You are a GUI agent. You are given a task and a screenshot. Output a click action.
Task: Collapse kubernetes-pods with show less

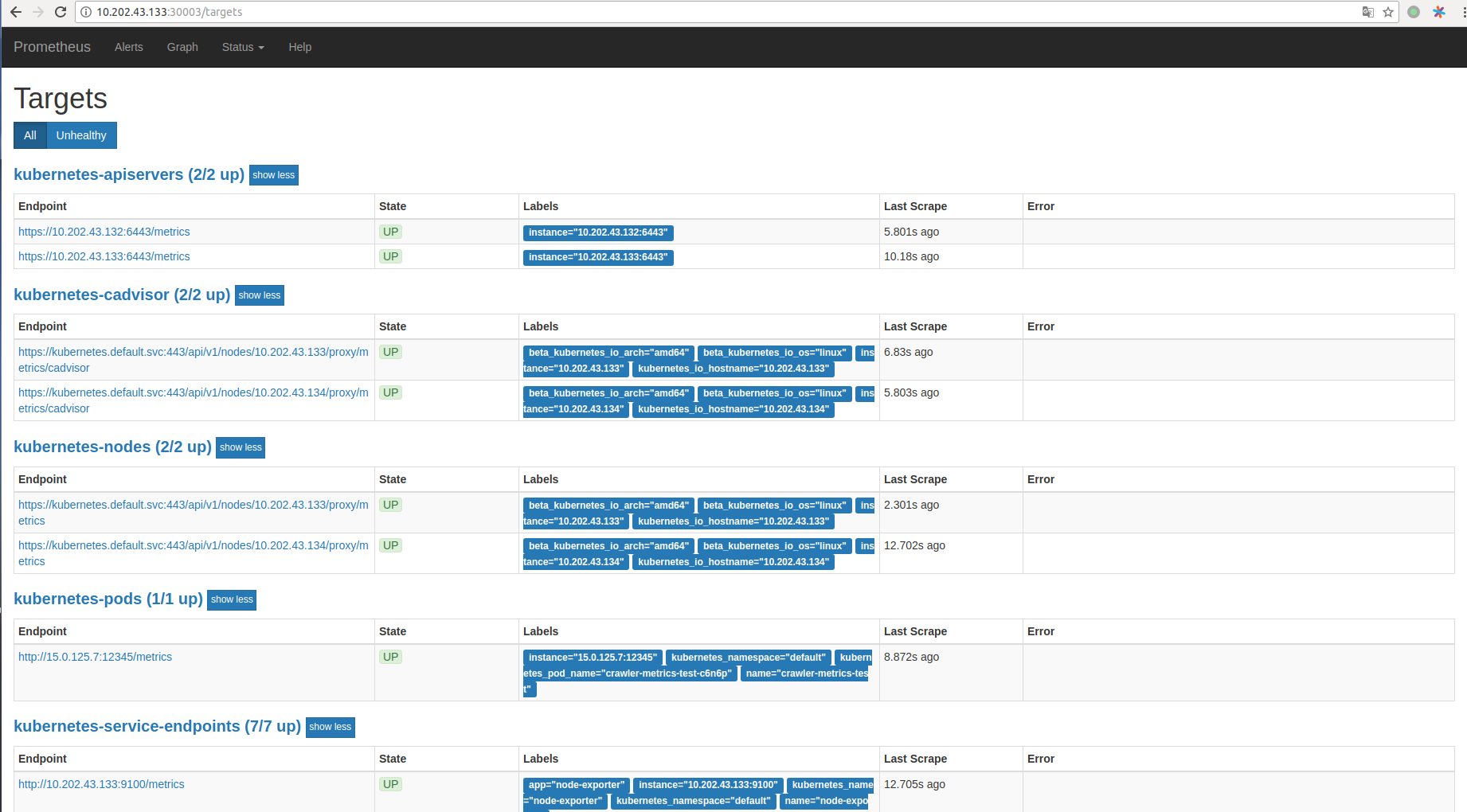point(232,599)
